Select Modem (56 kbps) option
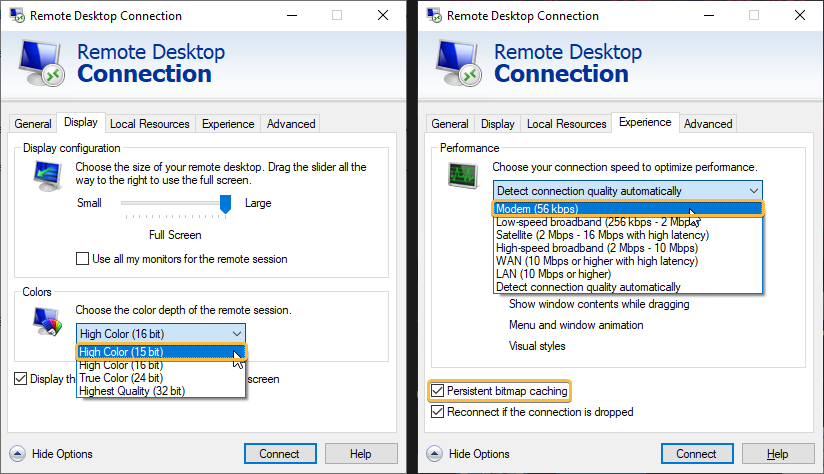The image size is (824, 474). pyautogui.click(x=628, y=209)
